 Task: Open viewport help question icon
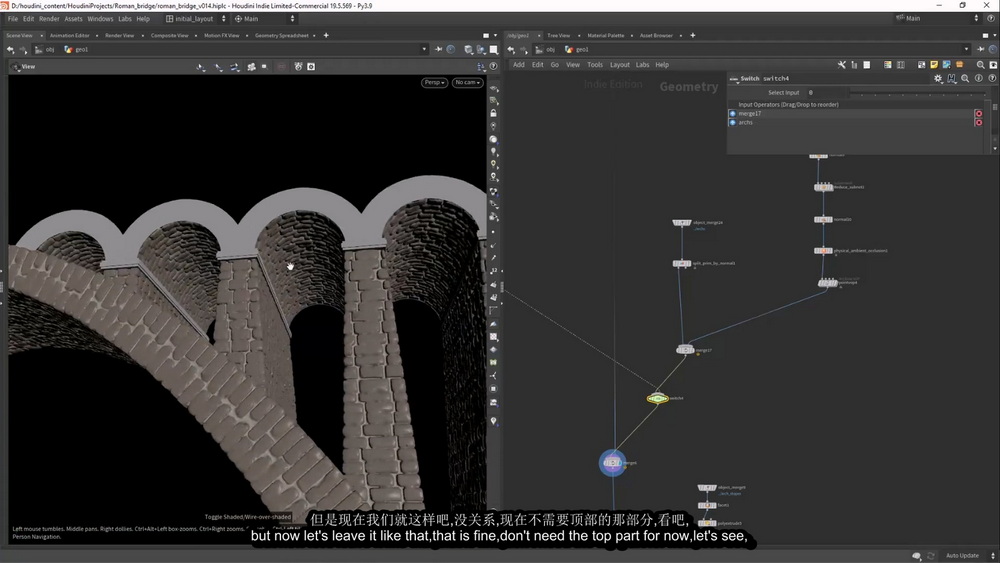[x=493, y=66]
